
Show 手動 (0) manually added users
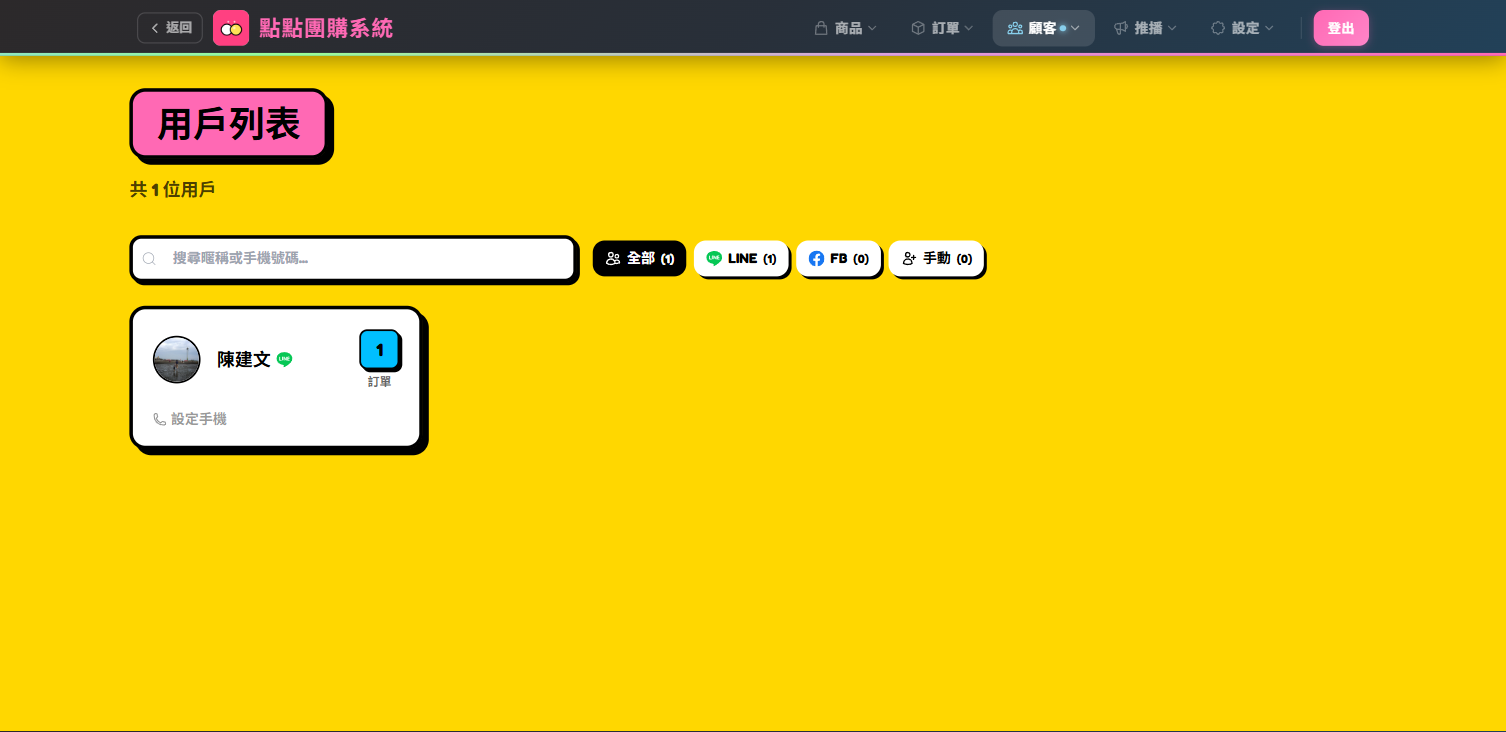[x=936, y=258]
